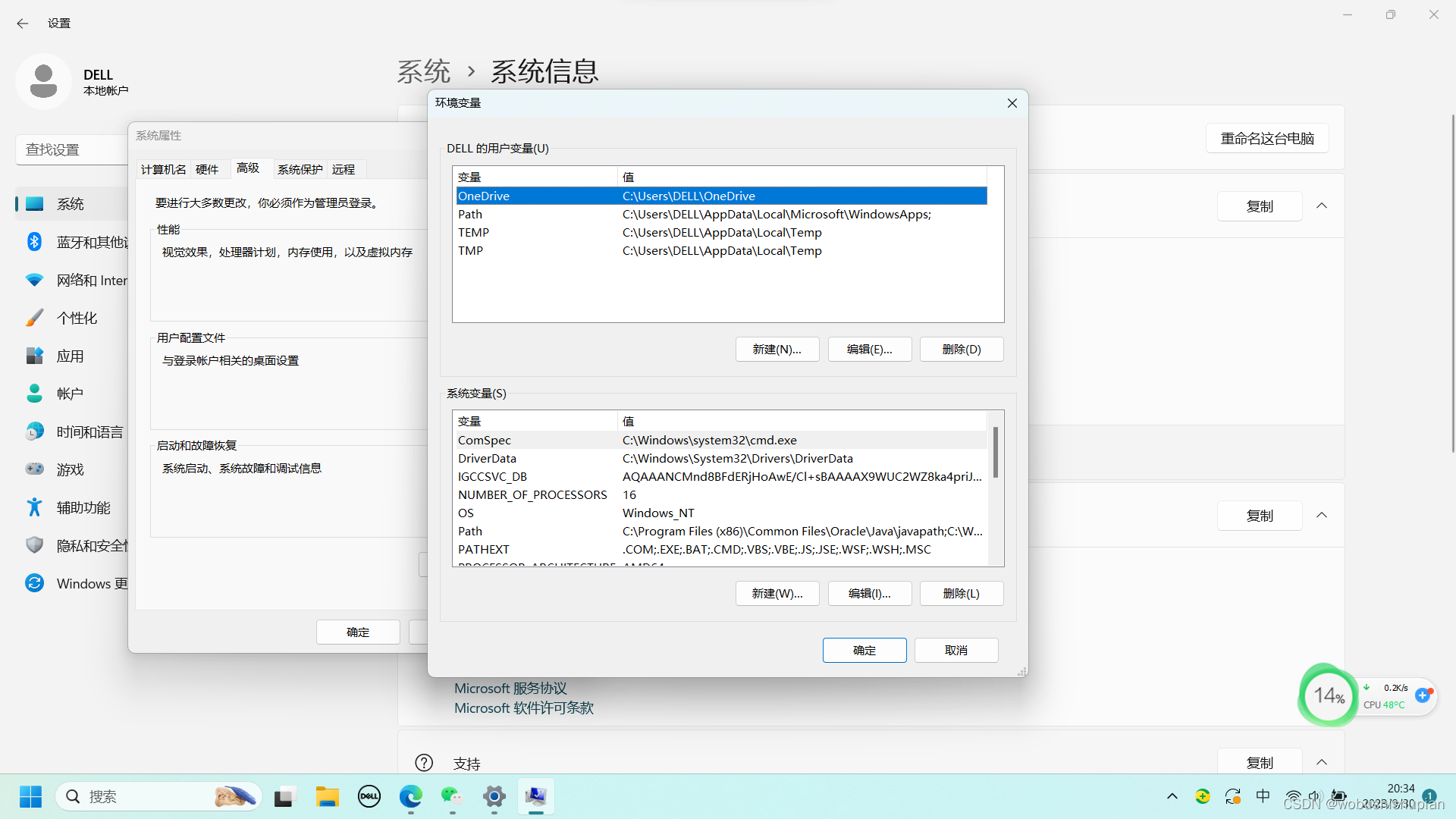Open 帐户 settings in the sidebar
The width and height of the screenshot is (1456, 819).
pos(71,393)
